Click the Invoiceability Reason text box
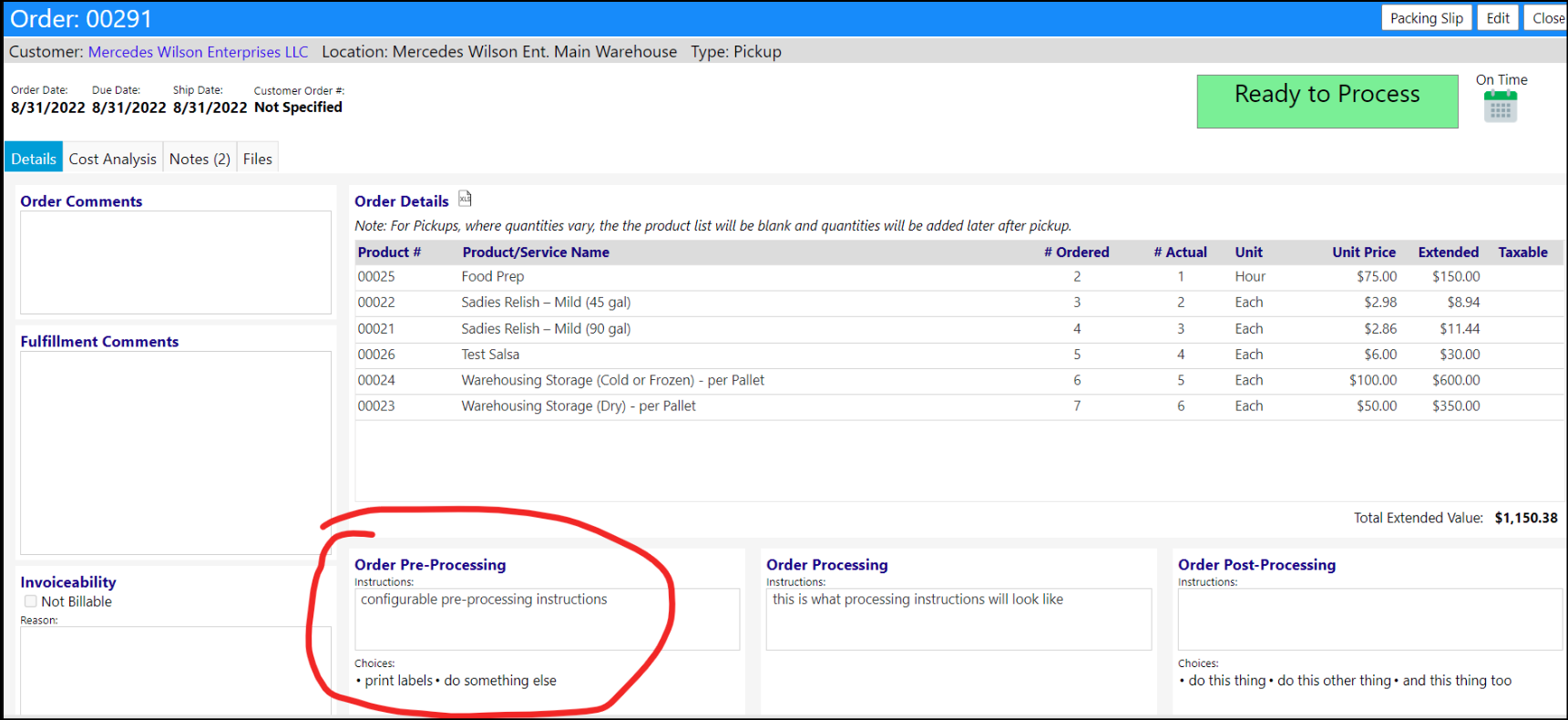Viewport: 1568px width, 720px height. pyautogui.click(x=176, y=671)
